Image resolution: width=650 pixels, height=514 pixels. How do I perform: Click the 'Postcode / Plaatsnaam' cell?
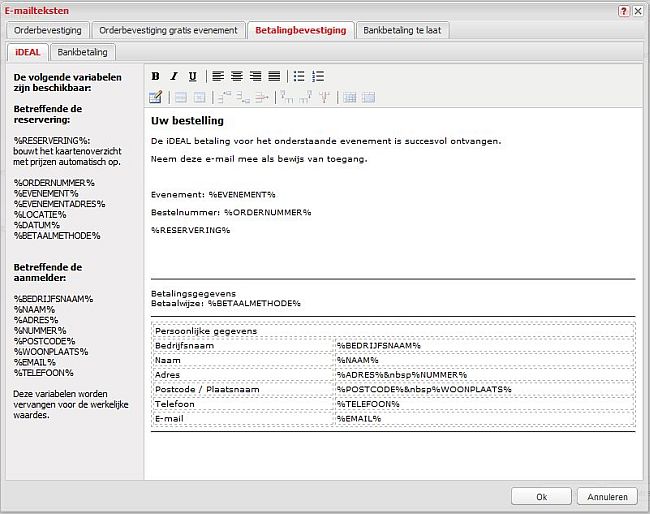click(243, 389)
